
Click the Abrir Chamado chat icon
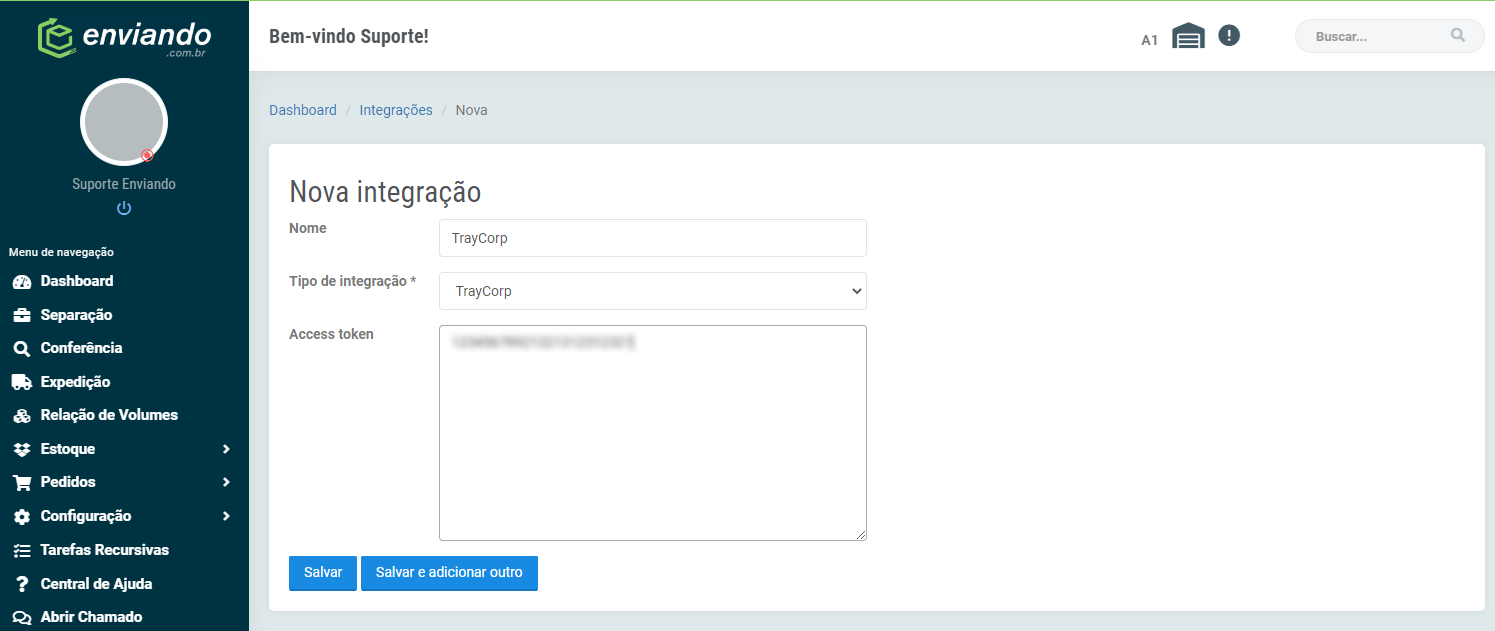tap(22, 617)
